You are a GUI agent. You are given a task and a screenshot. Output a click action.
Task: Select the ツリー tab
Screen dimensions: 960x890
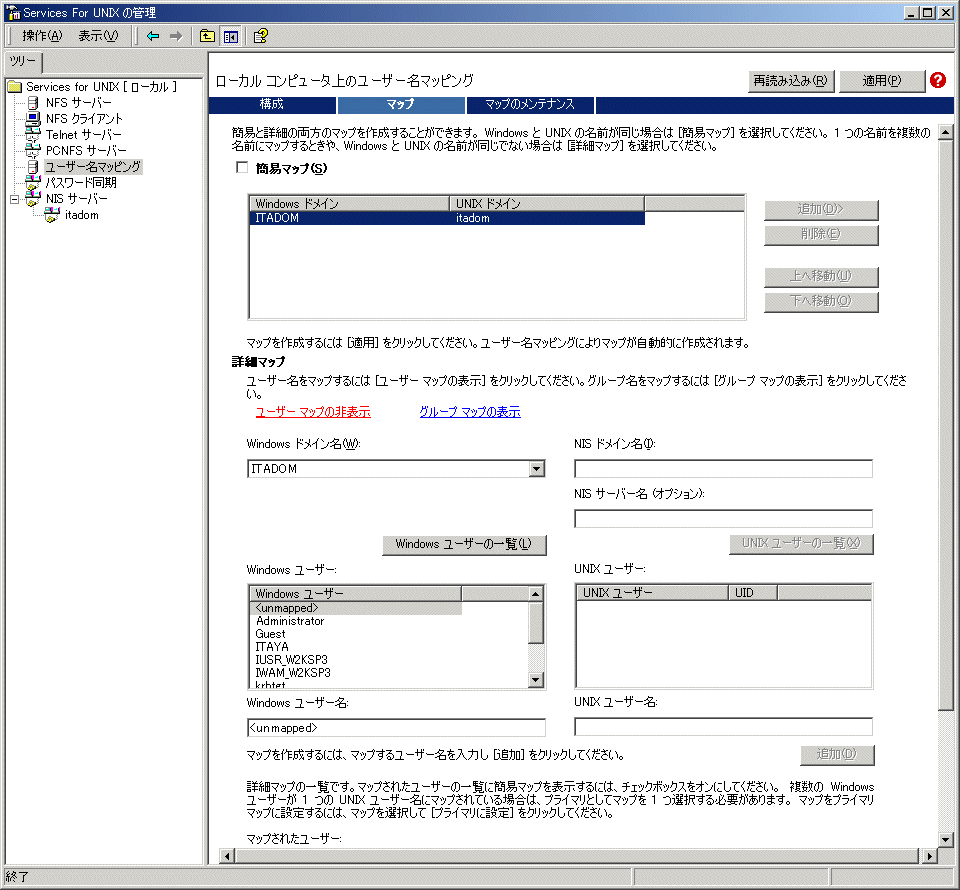(23, 62)
